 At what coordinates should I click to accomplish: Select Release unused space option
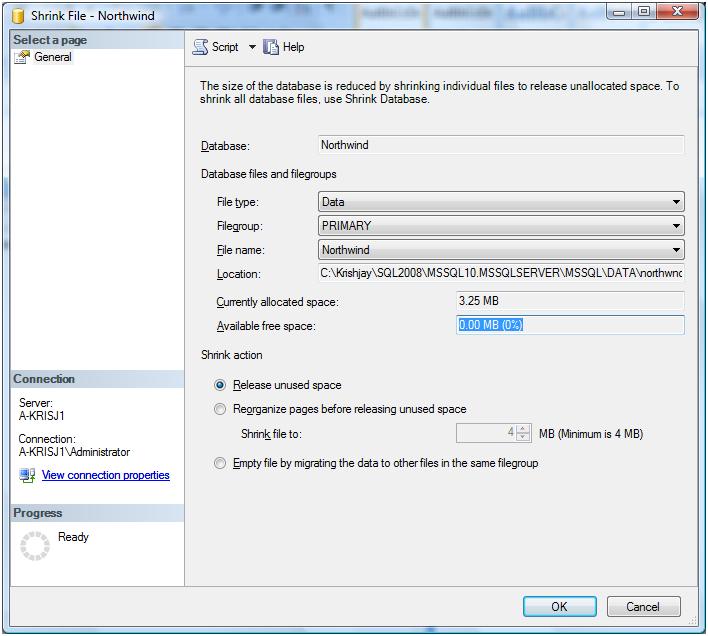click(220, 385)
